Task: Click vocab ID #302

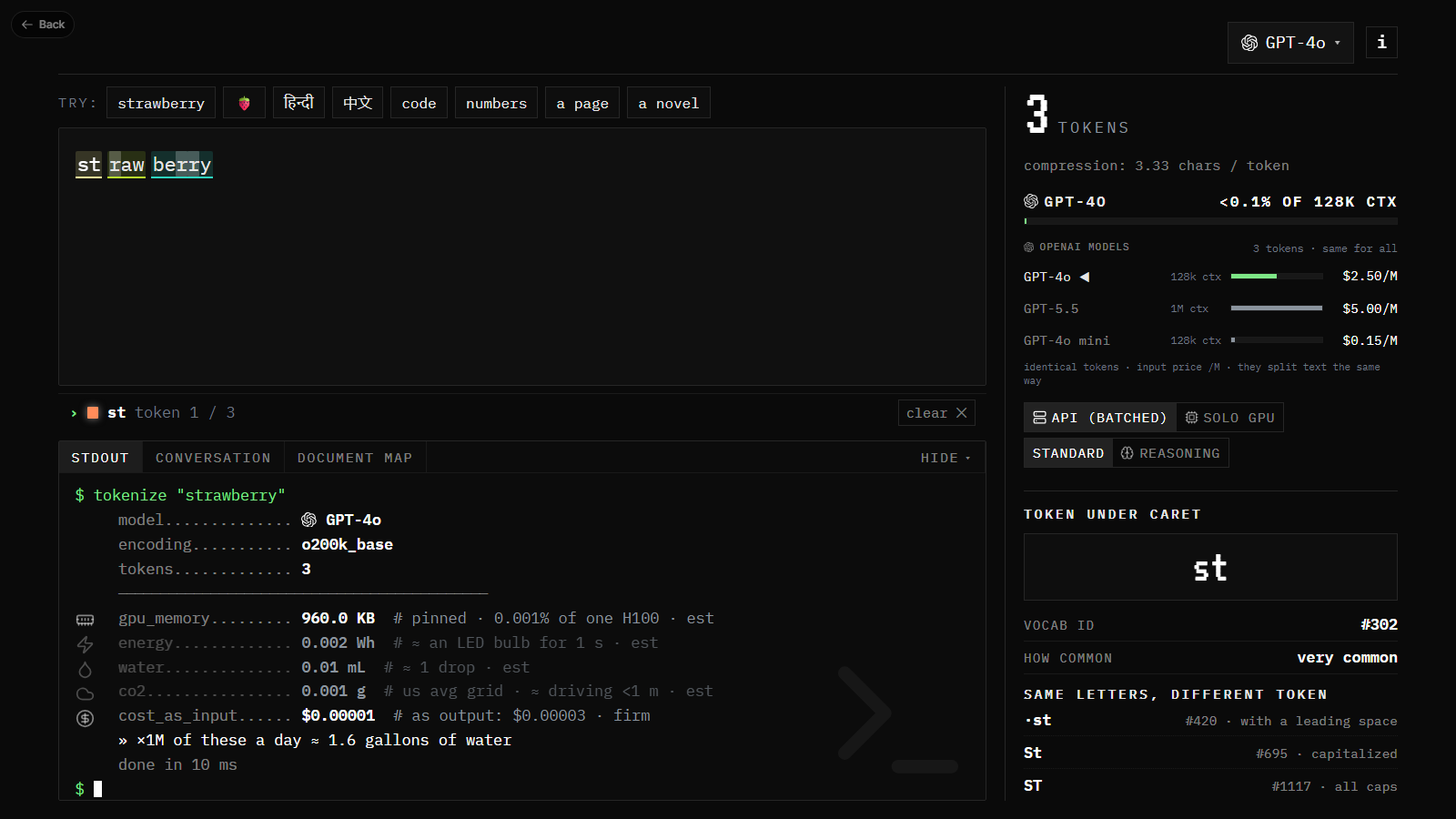Action: (1379, 625)
